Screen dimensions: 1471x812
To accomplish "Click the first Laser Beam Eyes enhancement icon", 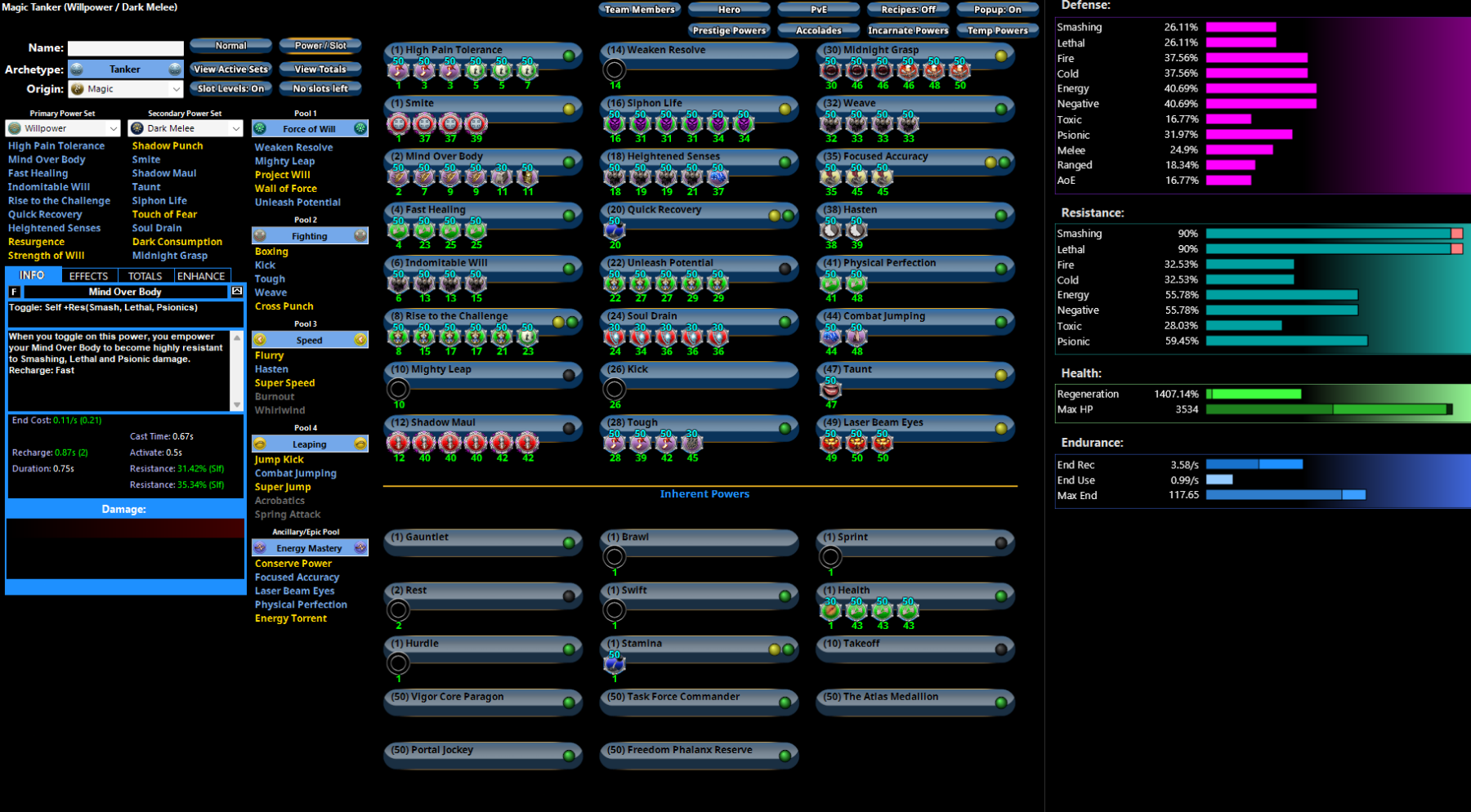I will [x=830, y=443].
